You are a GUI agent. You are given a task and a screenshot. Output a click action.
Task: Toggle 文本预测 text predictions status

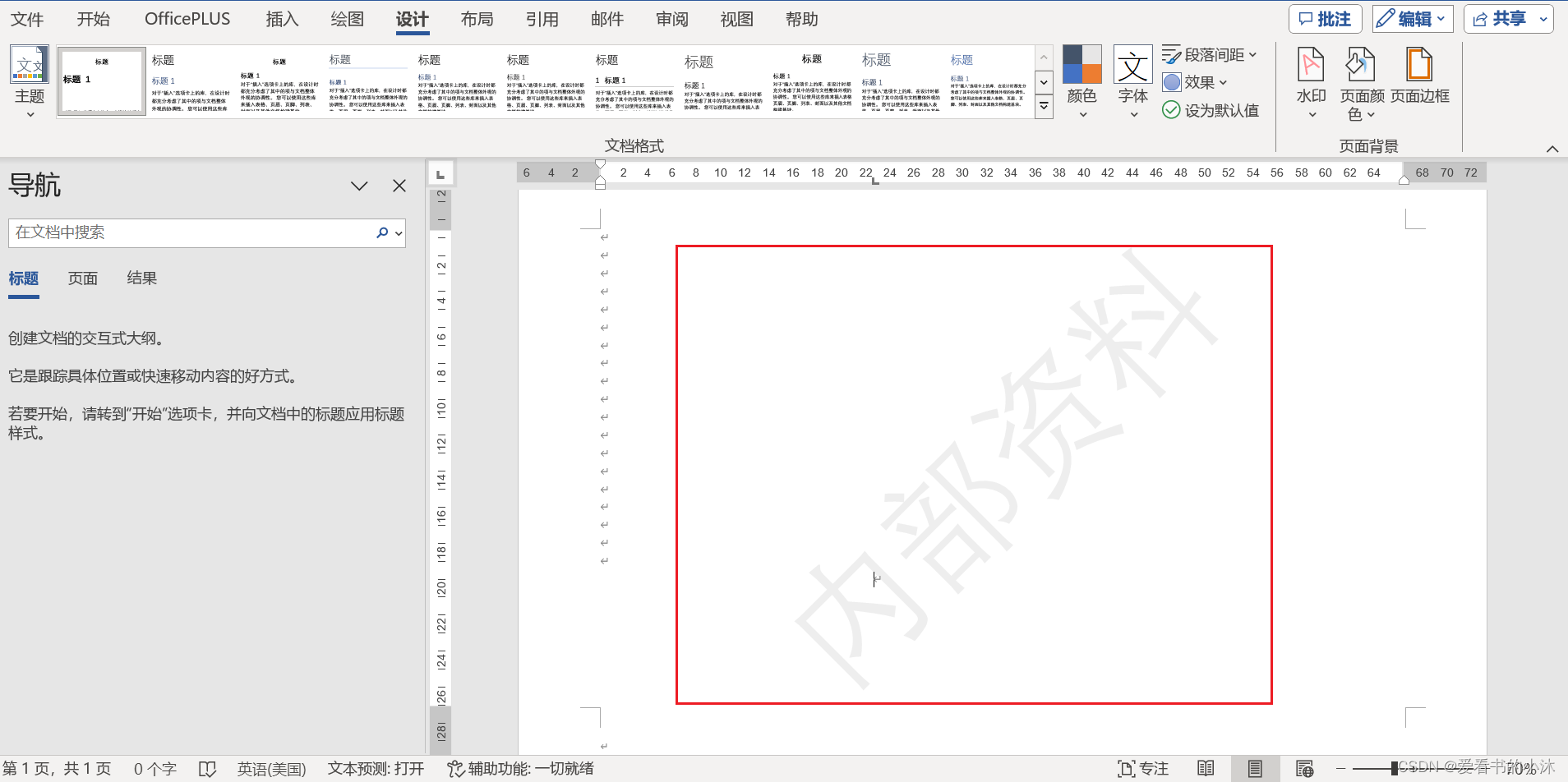pos(376,769)
